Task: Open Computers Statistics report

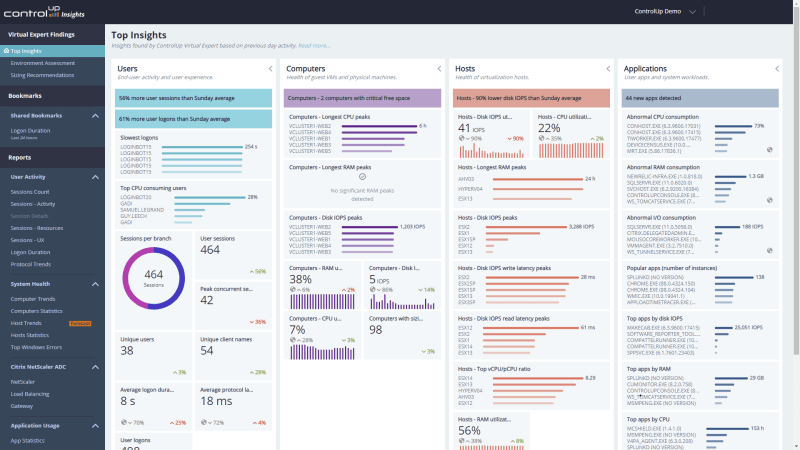Action: click(37, 311)
